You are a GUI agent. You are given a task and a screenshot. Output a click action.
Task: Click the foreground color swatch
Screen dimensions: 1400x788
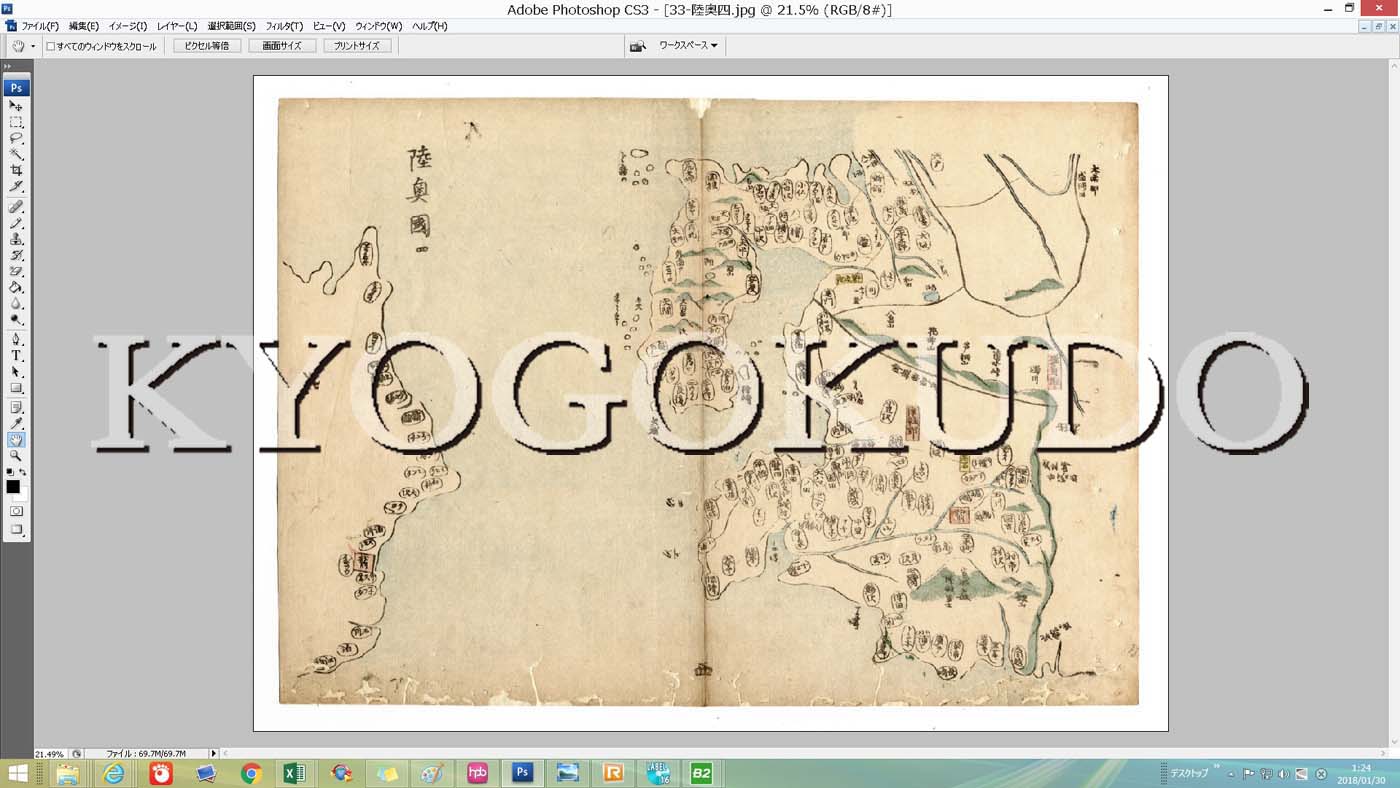pyautogui.click(x=13, y=486)
